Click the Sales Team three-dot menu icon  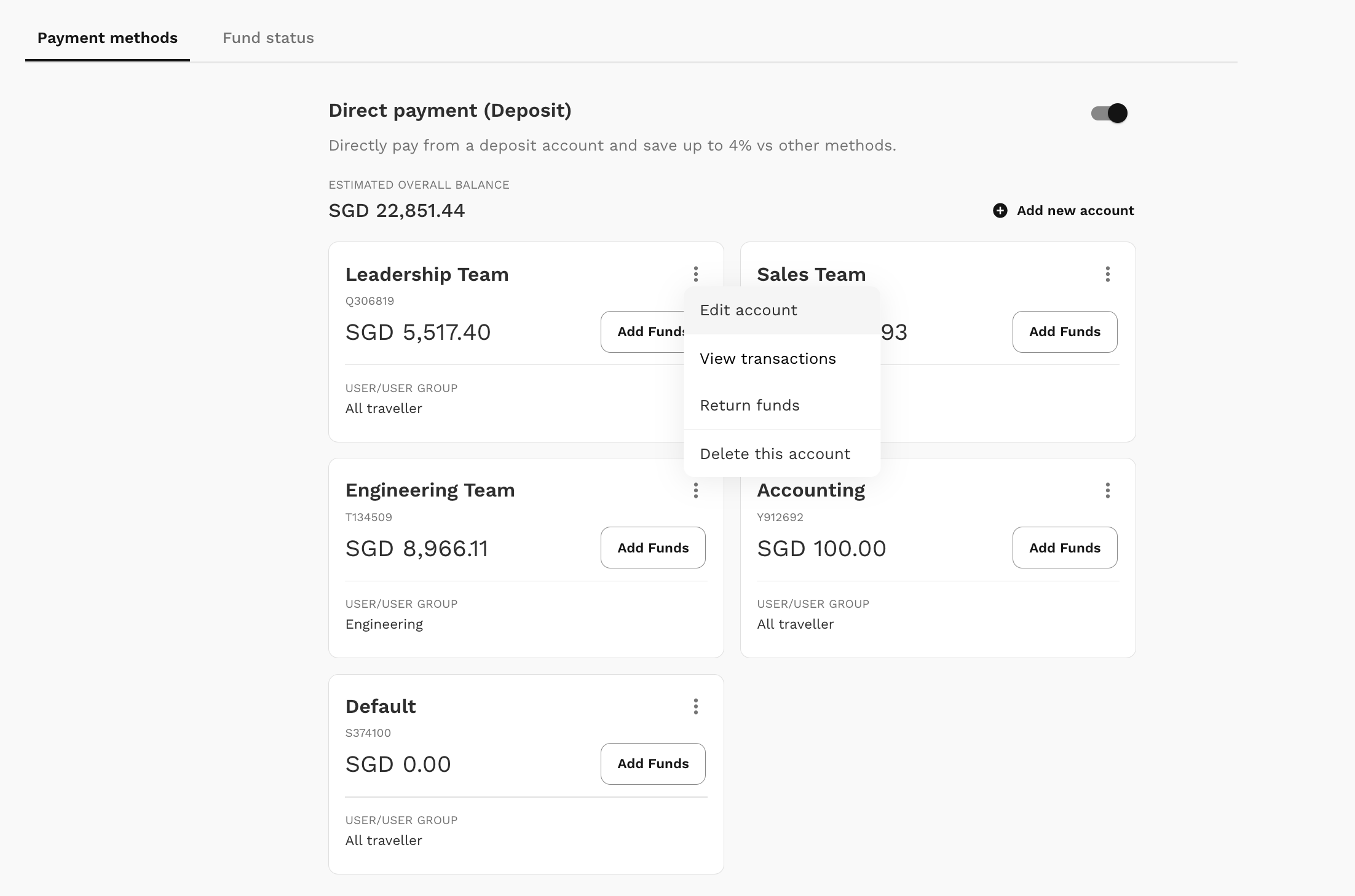pyautogui.click(x=1108, y=274)
